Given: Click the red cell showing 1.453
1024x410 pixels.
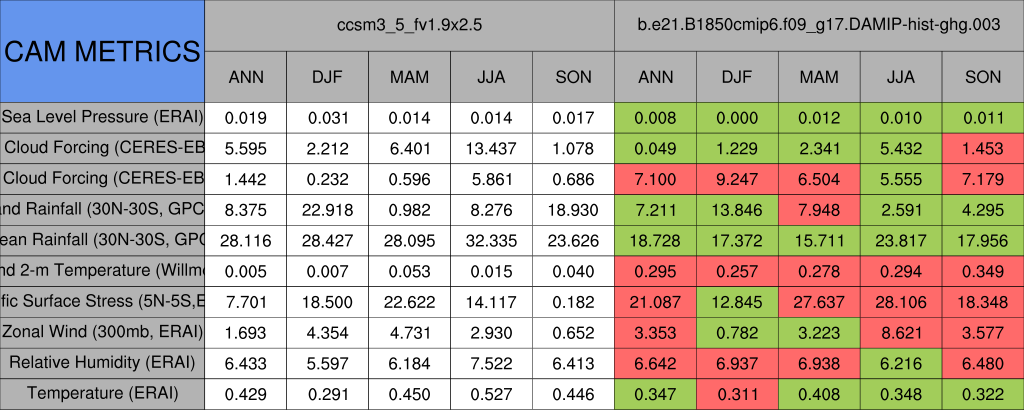Looking at the screenshot, I should click(x=983, y=148).
